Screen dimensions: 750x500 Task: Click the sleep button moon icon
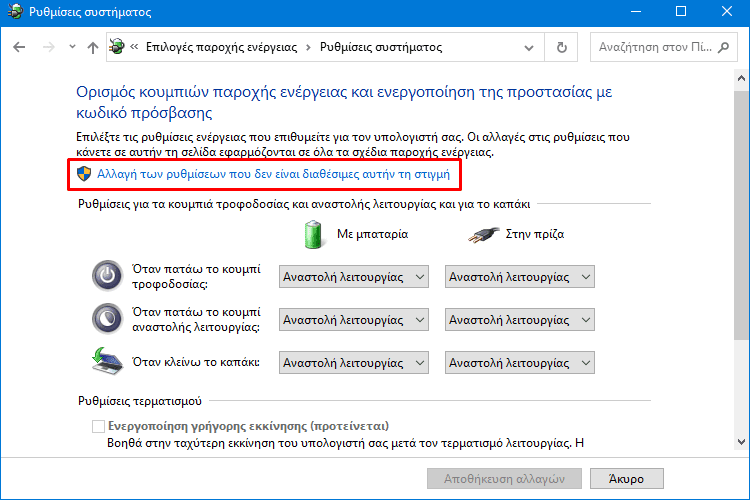tap(107, 319)
